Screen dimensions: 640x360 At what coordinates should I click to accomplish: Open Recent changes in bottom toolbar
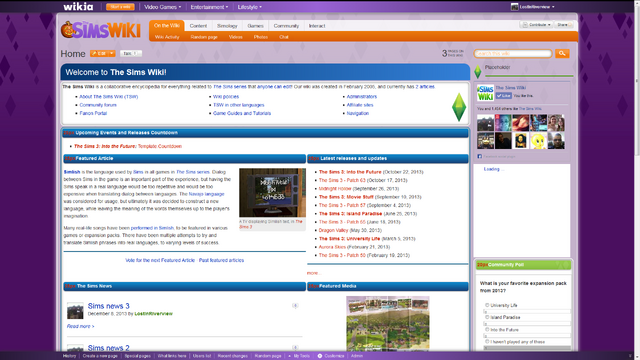[x=233, y=356]
